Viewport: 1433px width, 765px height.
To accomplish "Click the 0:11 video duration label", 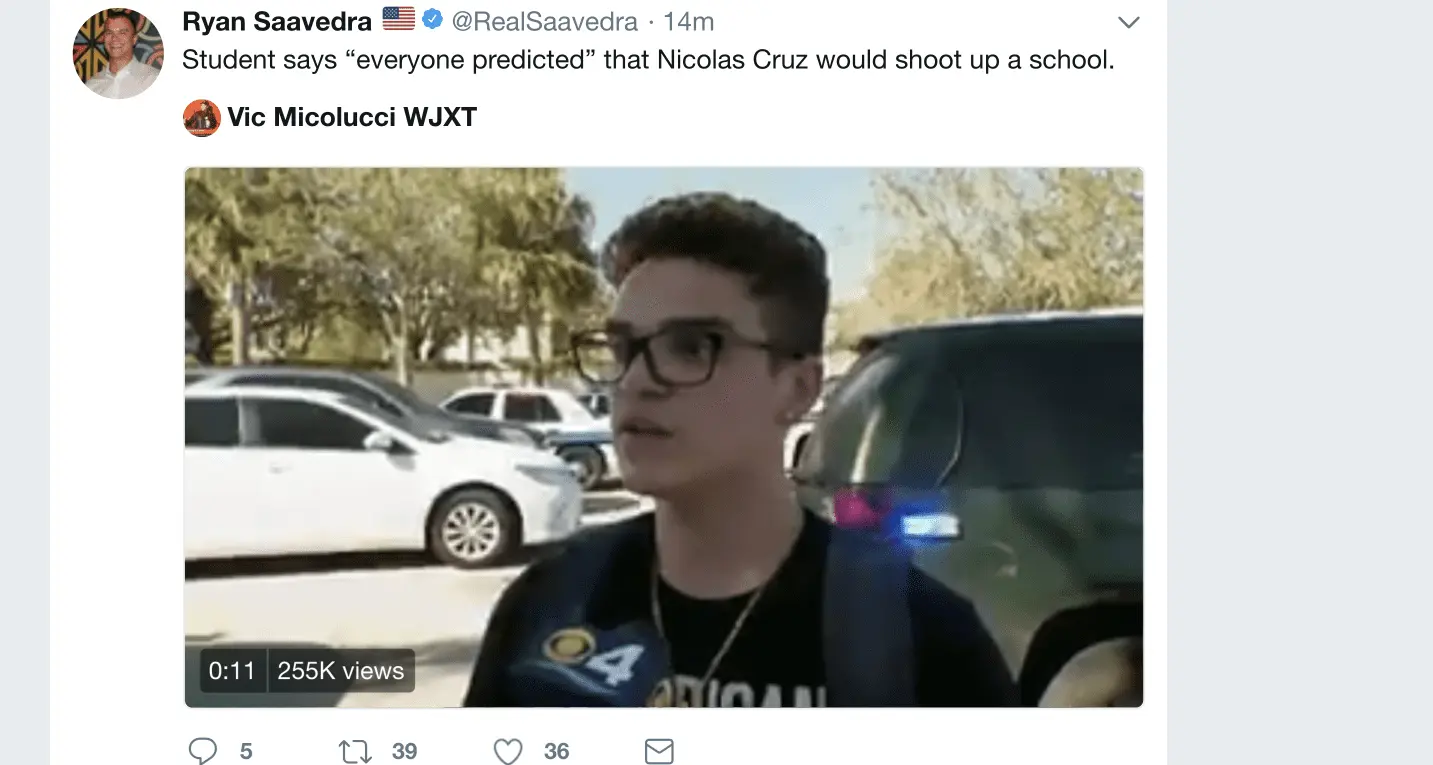I will [x=232, y=671].
